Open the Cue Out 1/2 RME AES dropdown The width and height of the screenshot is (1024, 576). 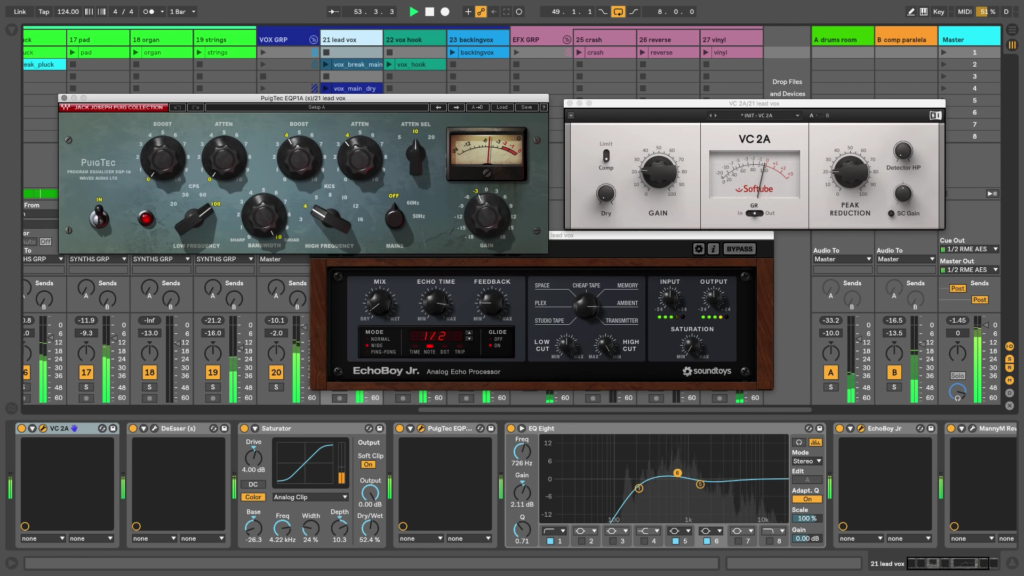pyautogui.click(x=969, y=249)
